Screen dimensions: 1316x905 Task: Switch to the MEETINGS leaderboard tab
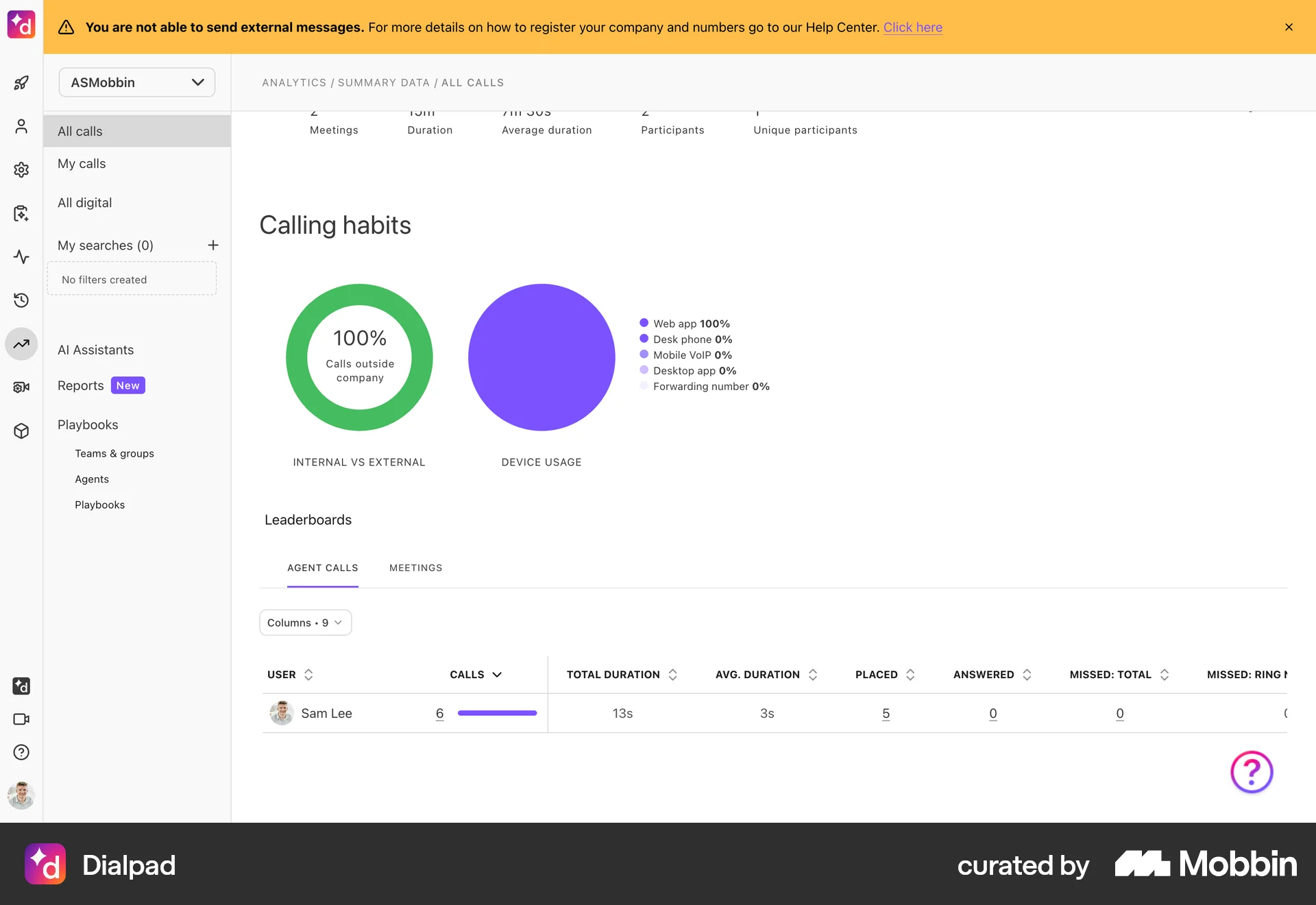415,568
